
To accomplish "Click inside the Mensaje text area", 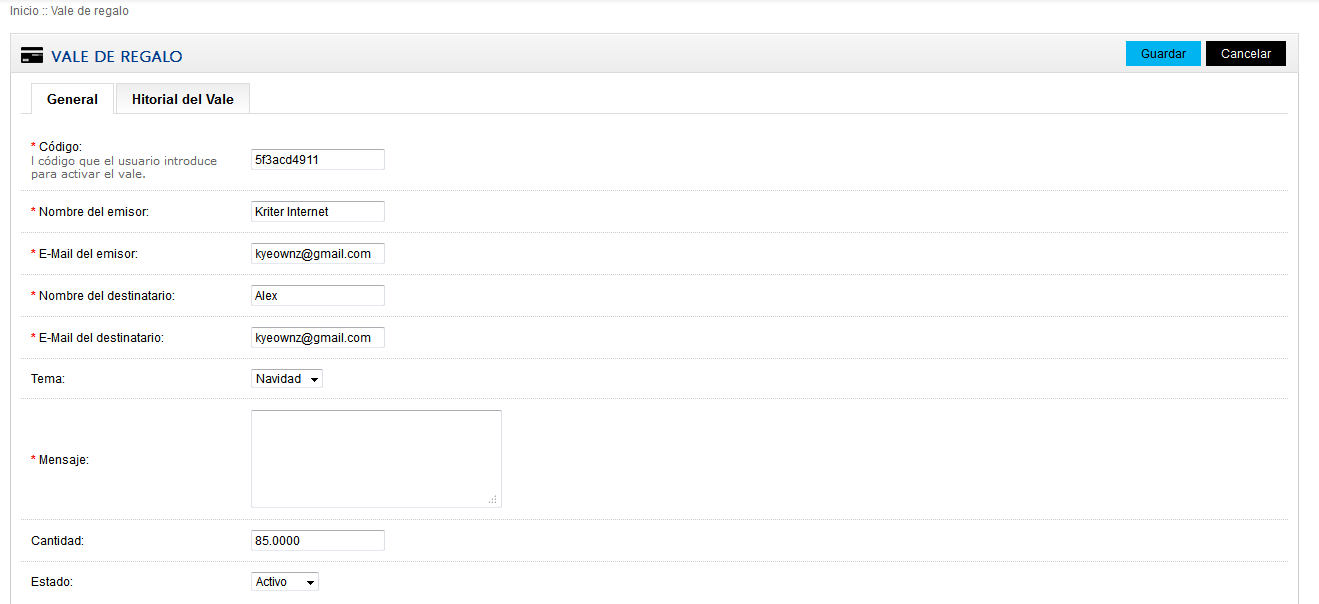I will click(376, 459).
